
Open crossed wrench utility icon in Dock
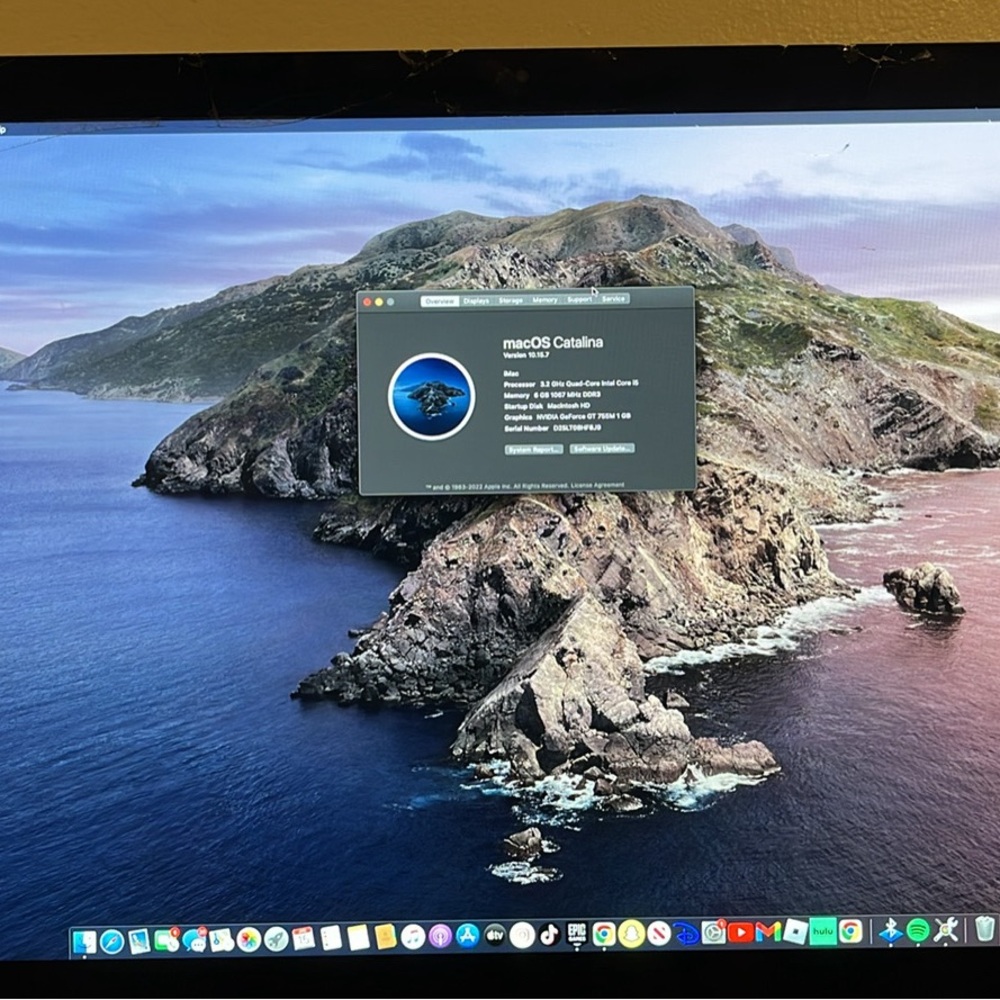pos(945,930)
